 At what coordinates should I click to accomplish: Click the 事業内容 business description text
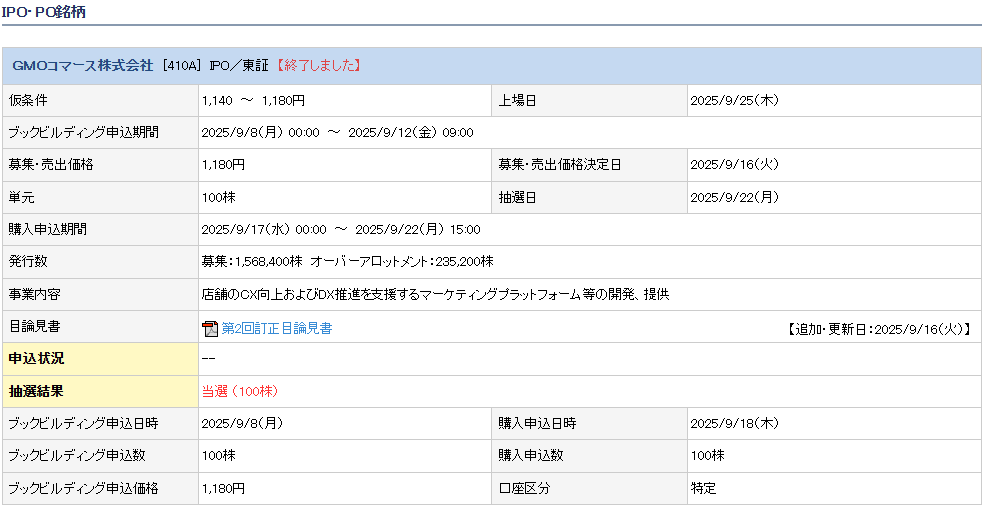pyautogui.click(x=435, y=294)
